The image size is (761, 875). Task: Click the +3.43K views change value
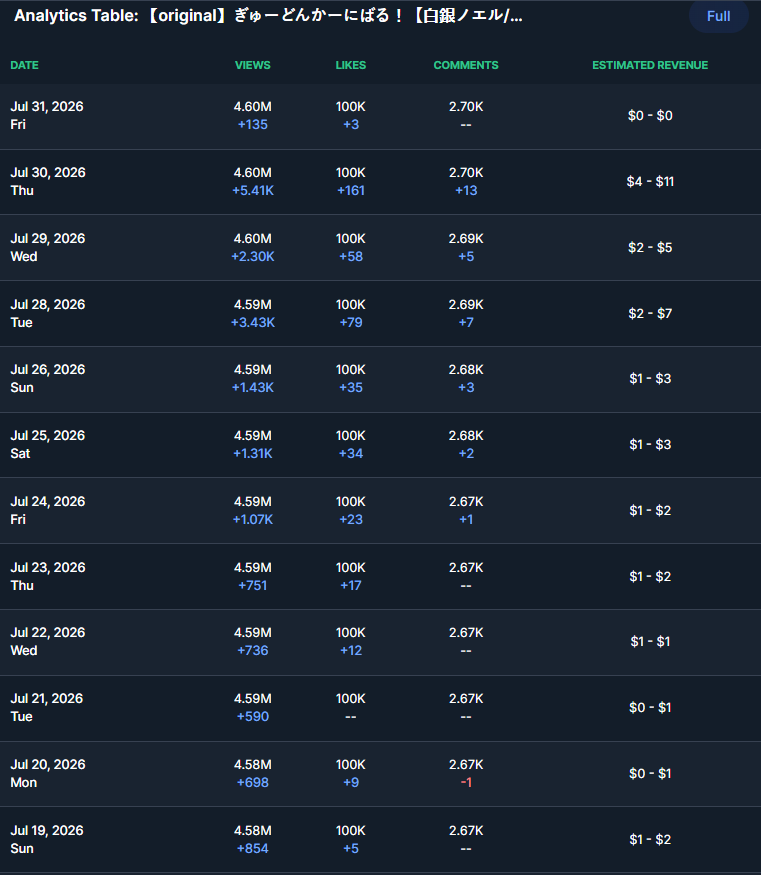(x=253, y=322)
